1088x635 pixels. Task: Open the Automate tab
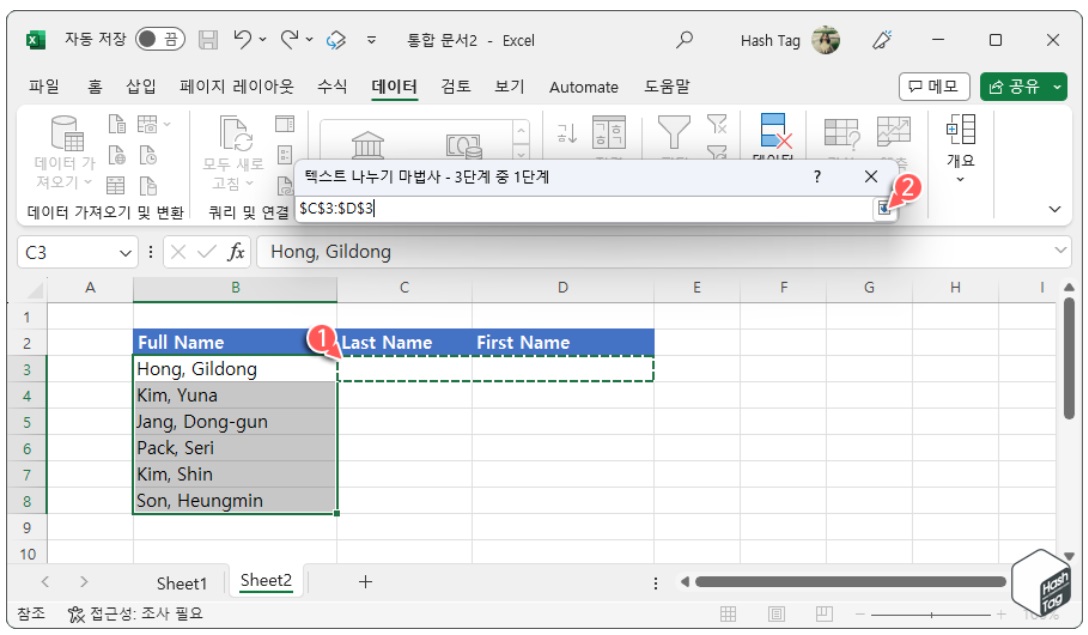[584, 87]
